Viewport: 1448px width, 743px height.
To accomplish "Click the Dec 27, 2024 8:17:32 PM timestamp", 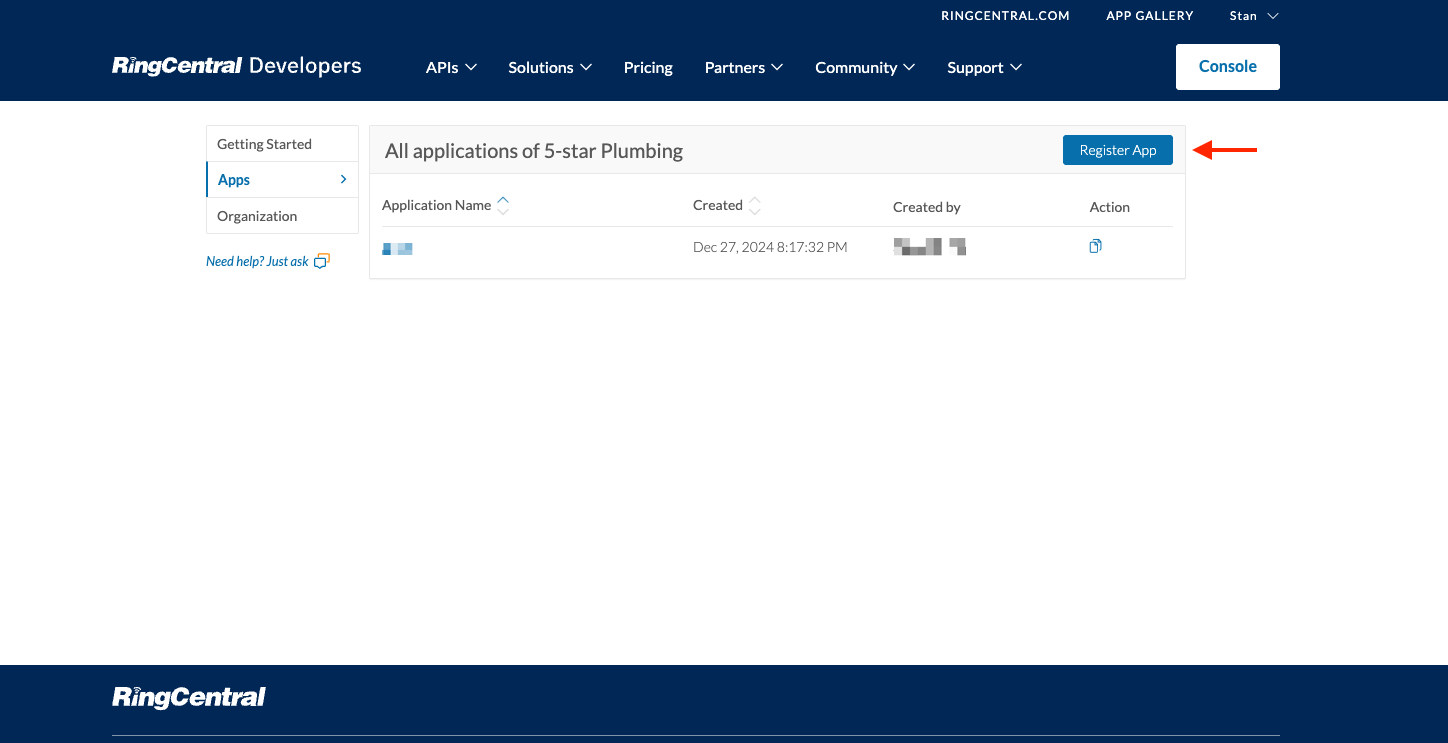I will (x=770, y=247).
